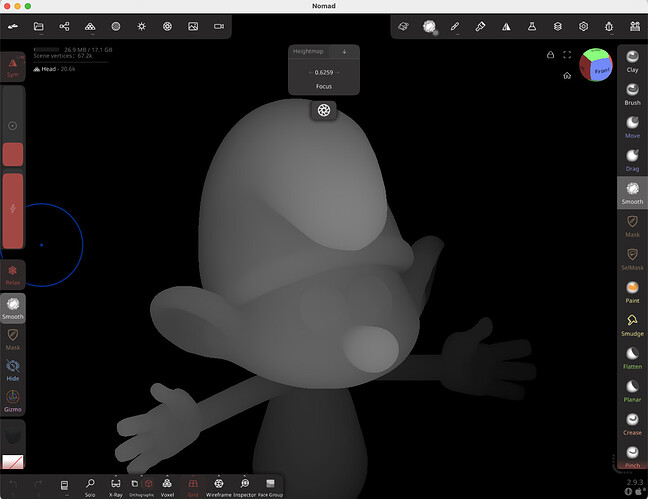Activate the Relax shortcut

(x=13, y=275)
